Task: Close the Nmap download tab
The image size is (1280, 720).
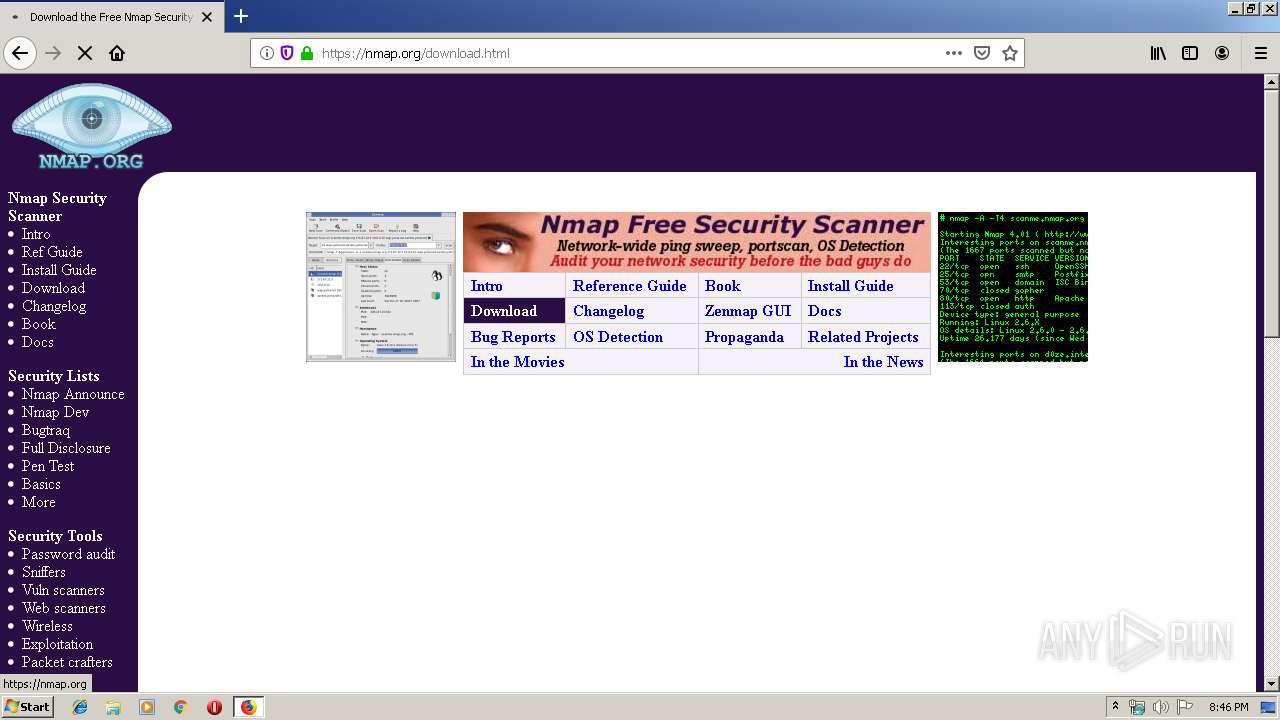Action: [207, 17]
